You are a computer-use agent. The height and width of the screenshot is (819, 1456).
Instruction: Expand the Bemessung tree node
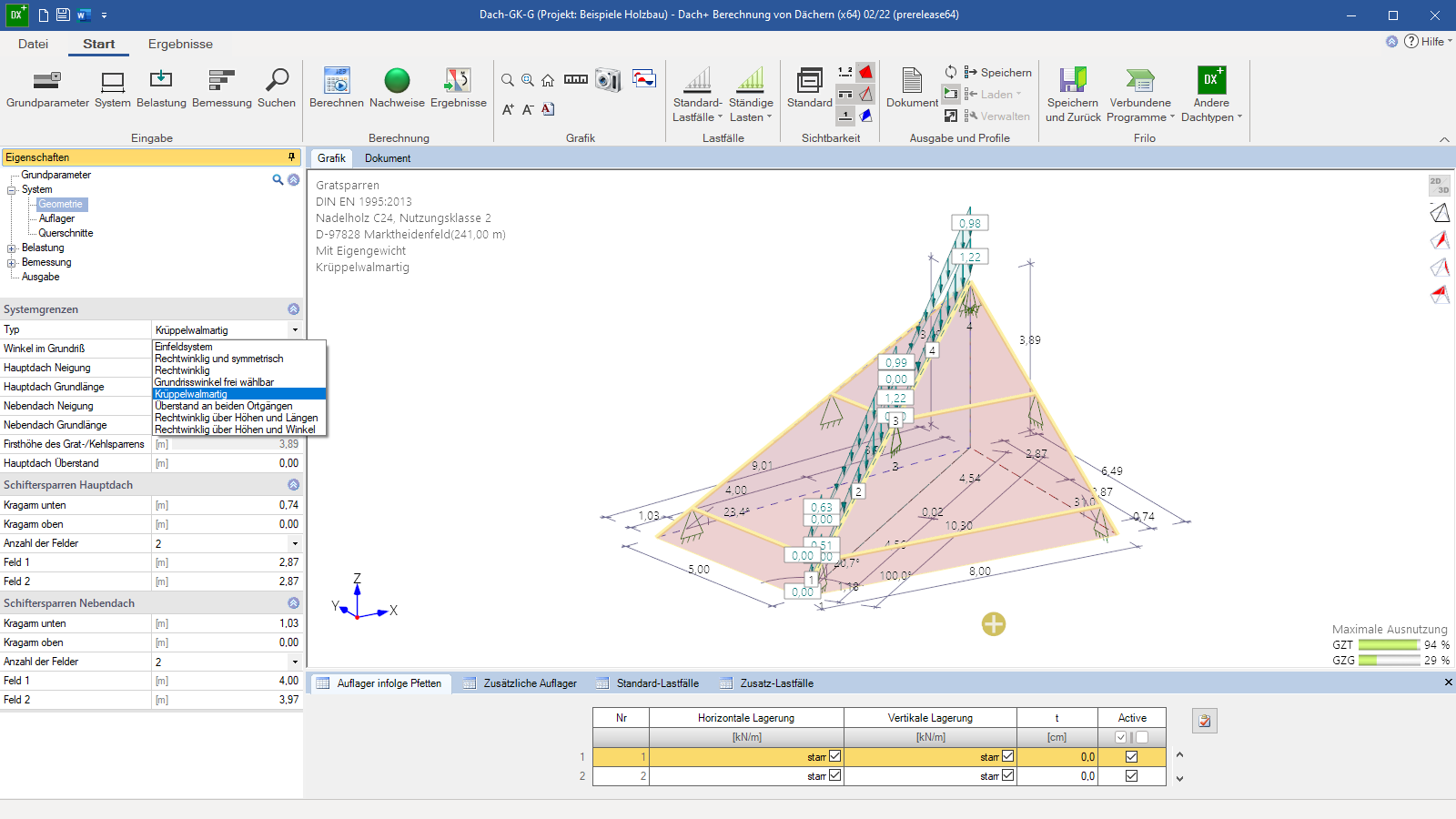12,263
